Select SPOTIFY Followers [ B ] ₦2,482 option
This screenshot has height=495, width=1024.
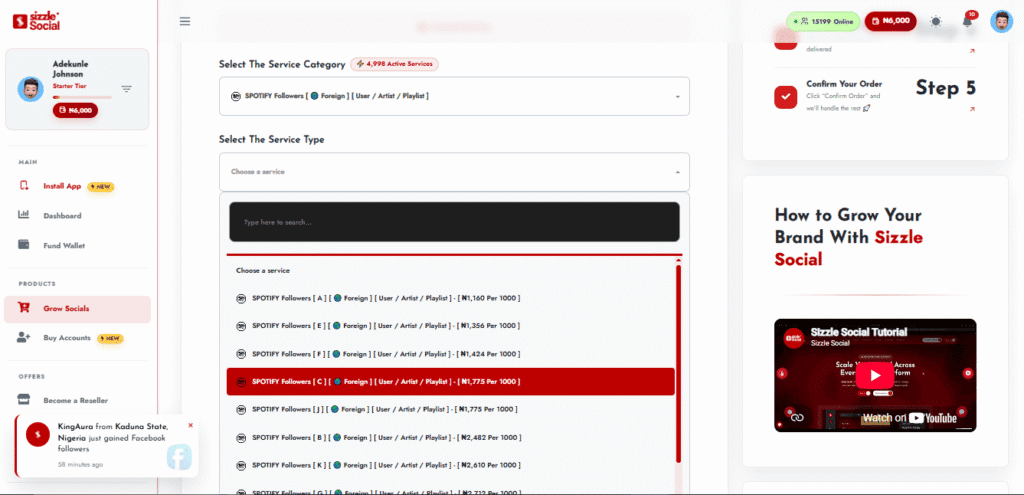pyautogui.click(x=451, y=438)
